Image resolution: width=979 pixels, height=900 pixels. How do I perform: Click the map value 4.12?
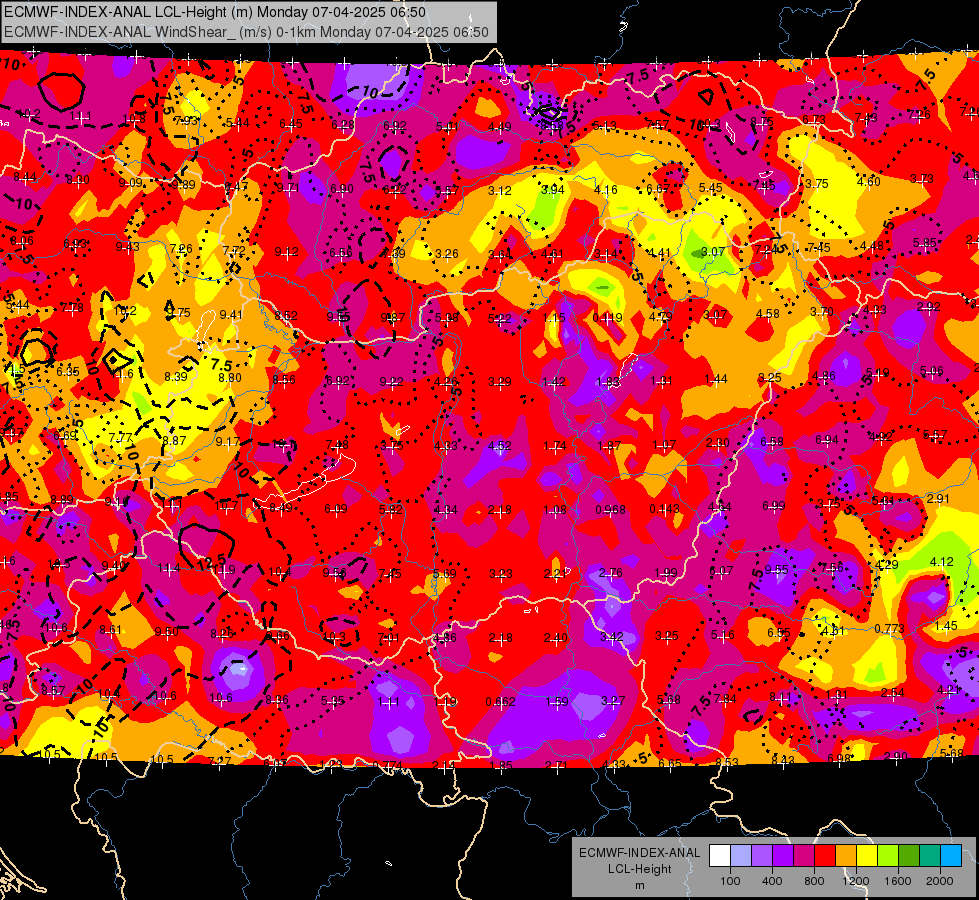click(x=942, y=562)
